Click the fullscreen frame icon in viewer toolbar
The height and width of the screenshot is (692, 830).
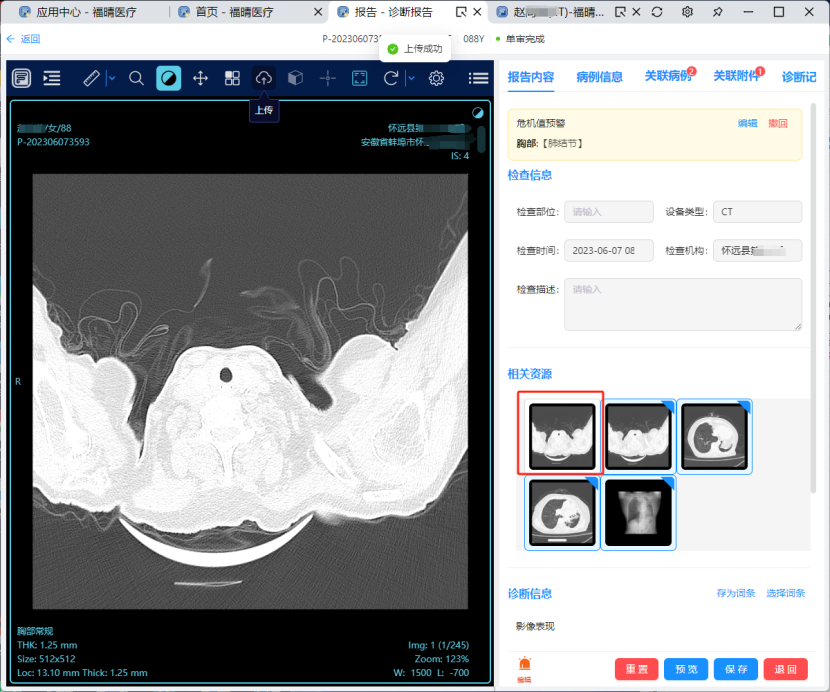coord(359,78)
